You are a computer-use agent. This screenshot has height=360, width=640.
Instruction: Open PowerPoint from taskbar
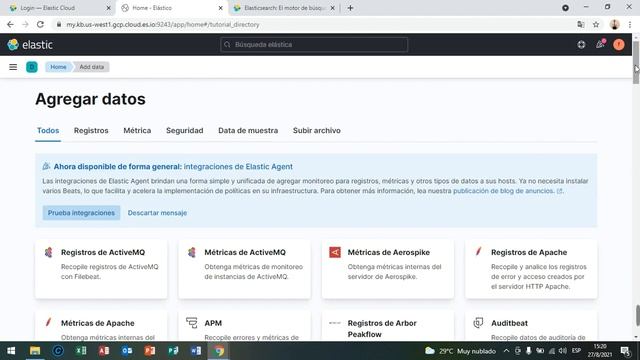[x=150, y=351]
